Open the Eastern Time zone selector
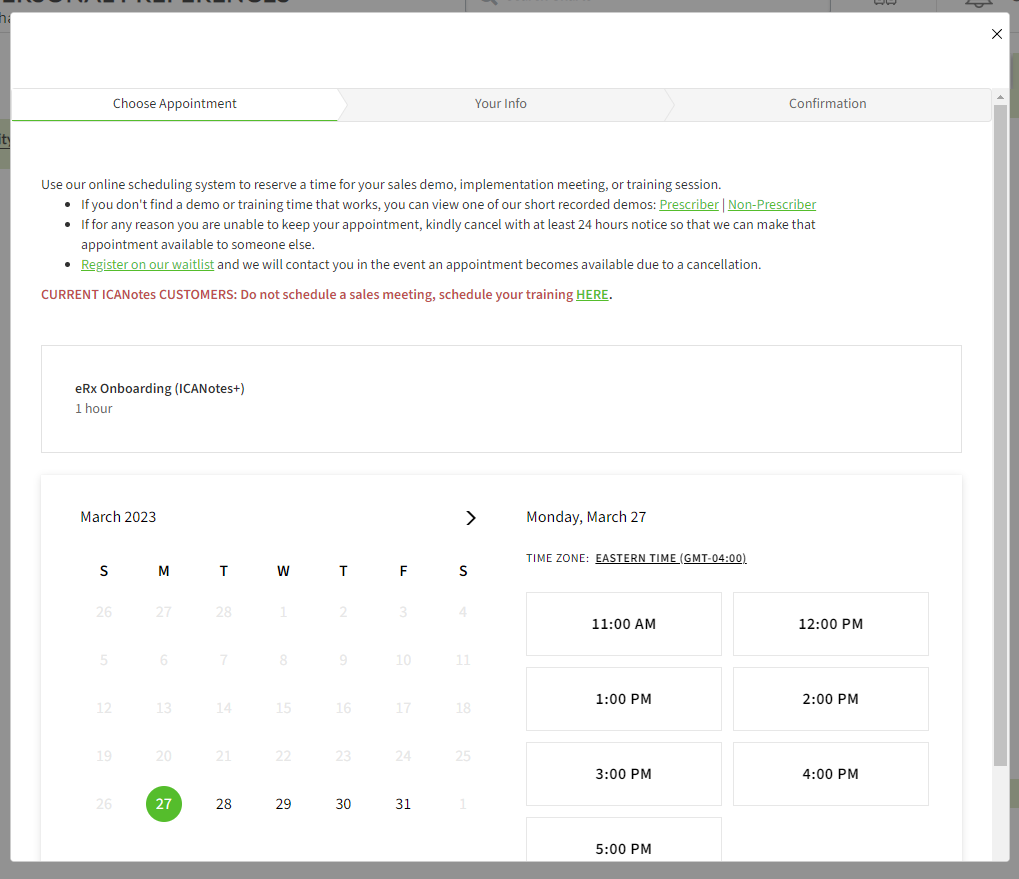Screen dimensions: 1019x879 pos(670,559)
